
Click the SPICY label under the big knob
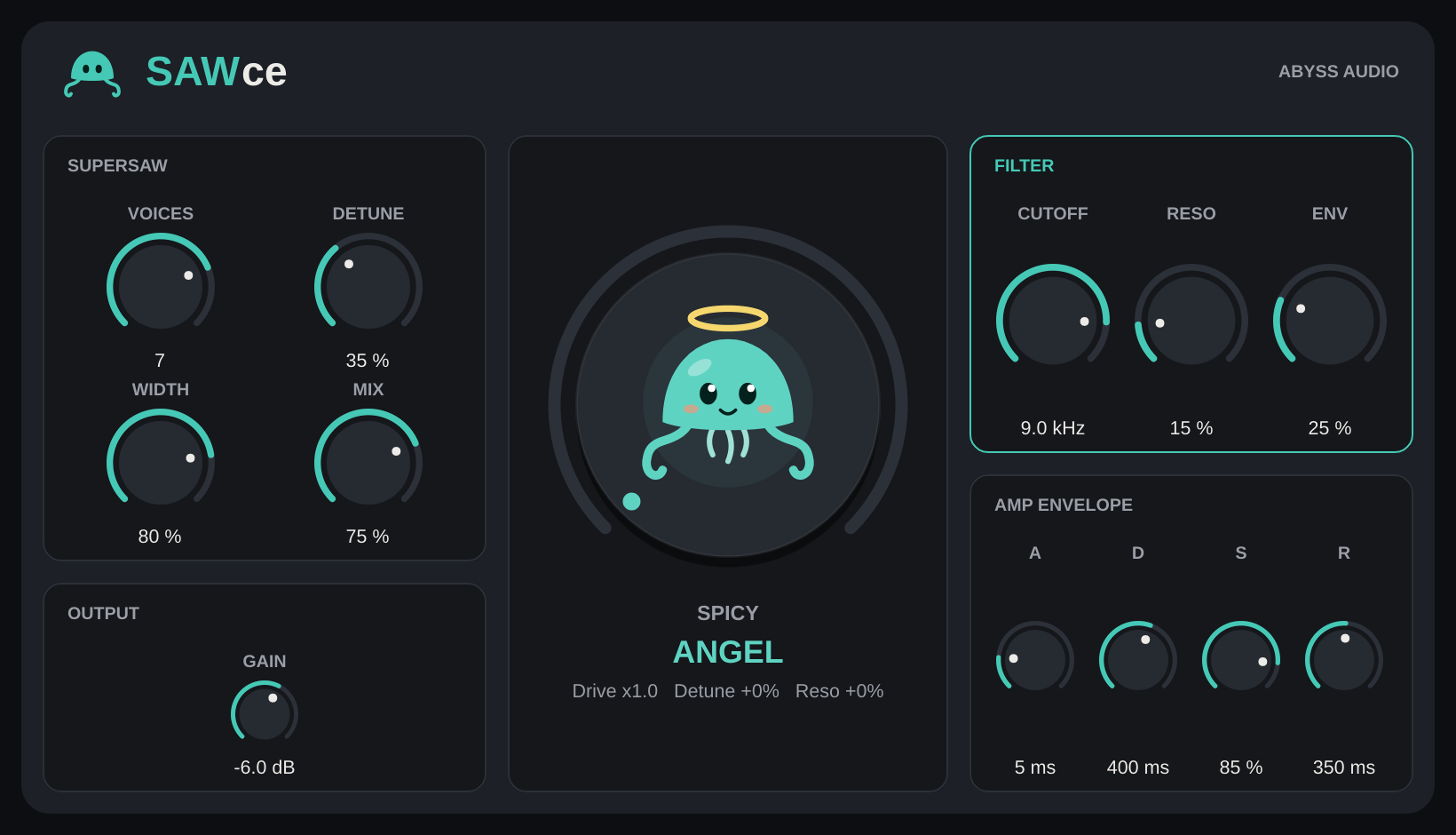(728, 613)
